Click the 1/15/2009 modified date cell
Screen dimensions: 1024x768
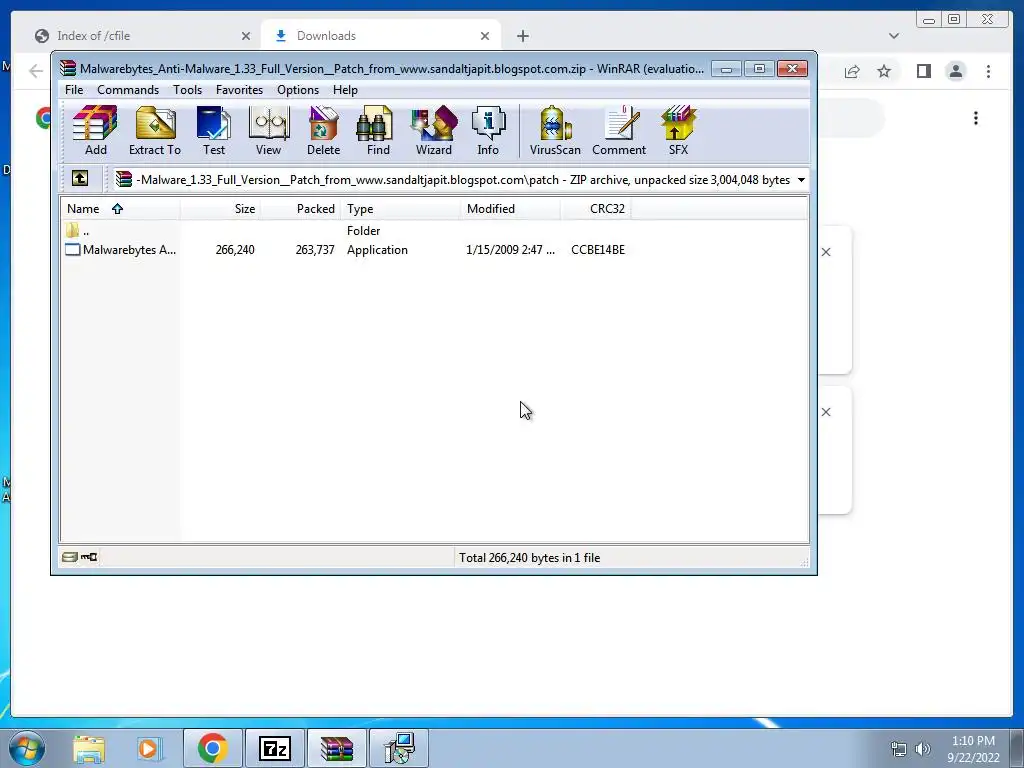[x=510, y=249]
